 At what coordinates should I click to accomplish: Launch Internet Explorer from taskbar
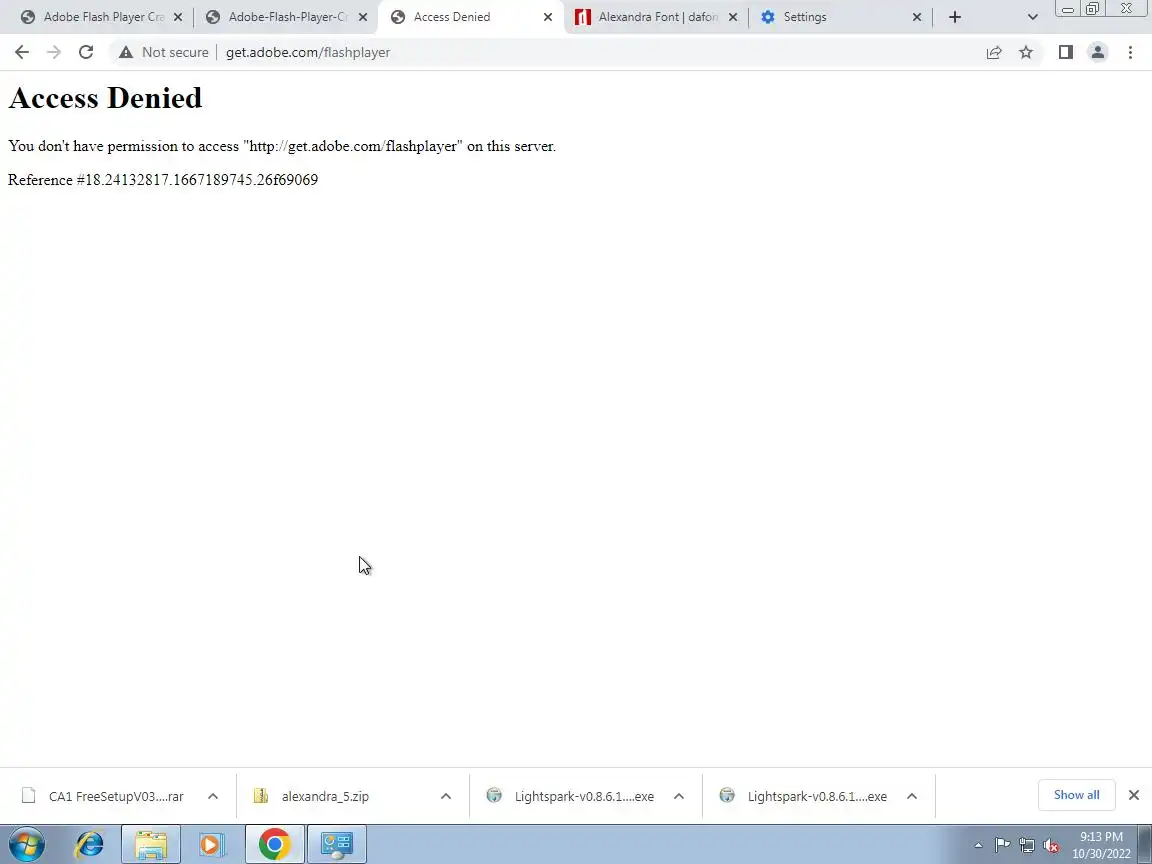tap(89, 844)
